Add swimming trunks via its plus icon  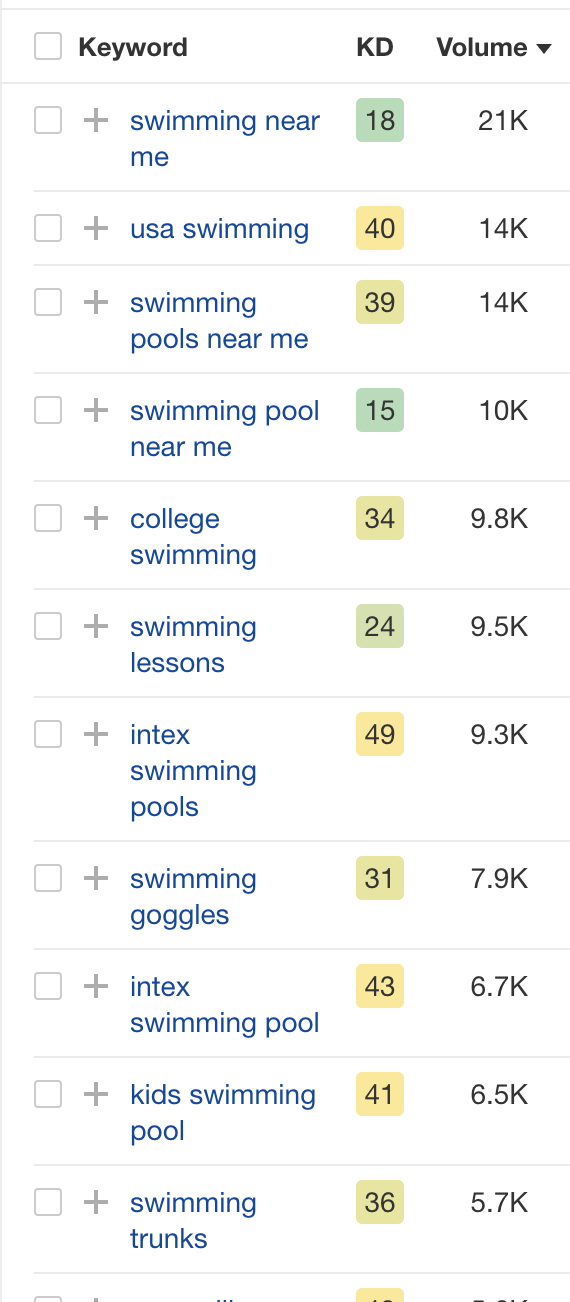pyautogui.click(x=95, y=1203)
